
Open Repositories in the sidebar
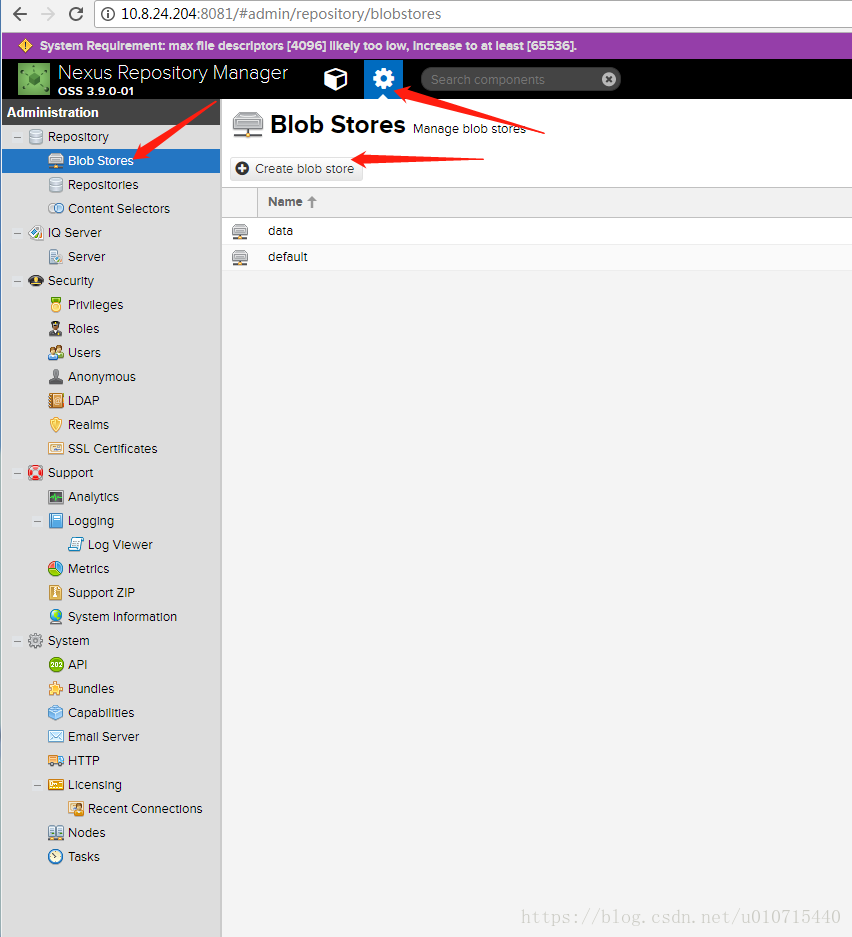[x=103, y=185]
